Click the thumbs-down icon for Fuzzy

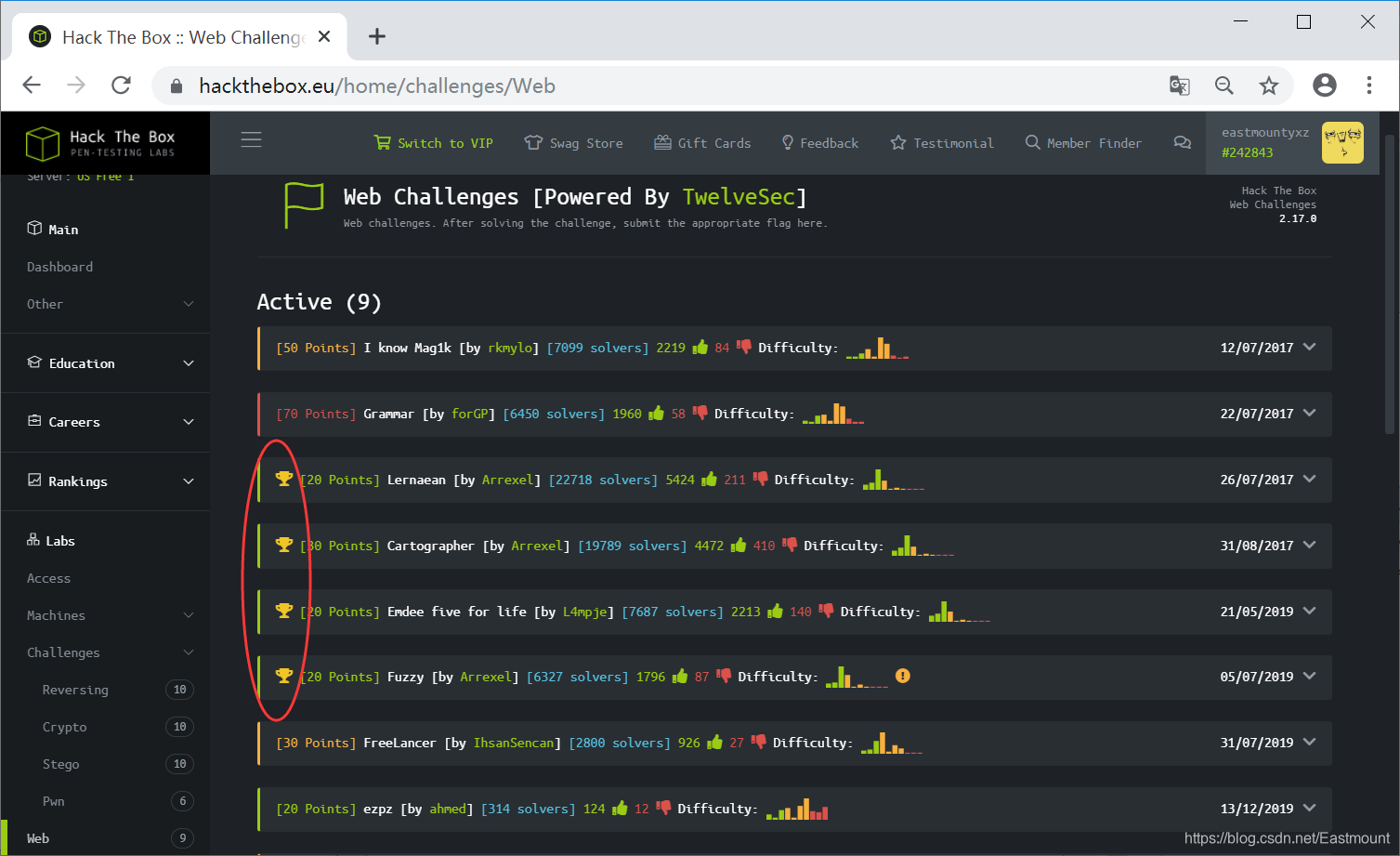(x=724, y=676)
